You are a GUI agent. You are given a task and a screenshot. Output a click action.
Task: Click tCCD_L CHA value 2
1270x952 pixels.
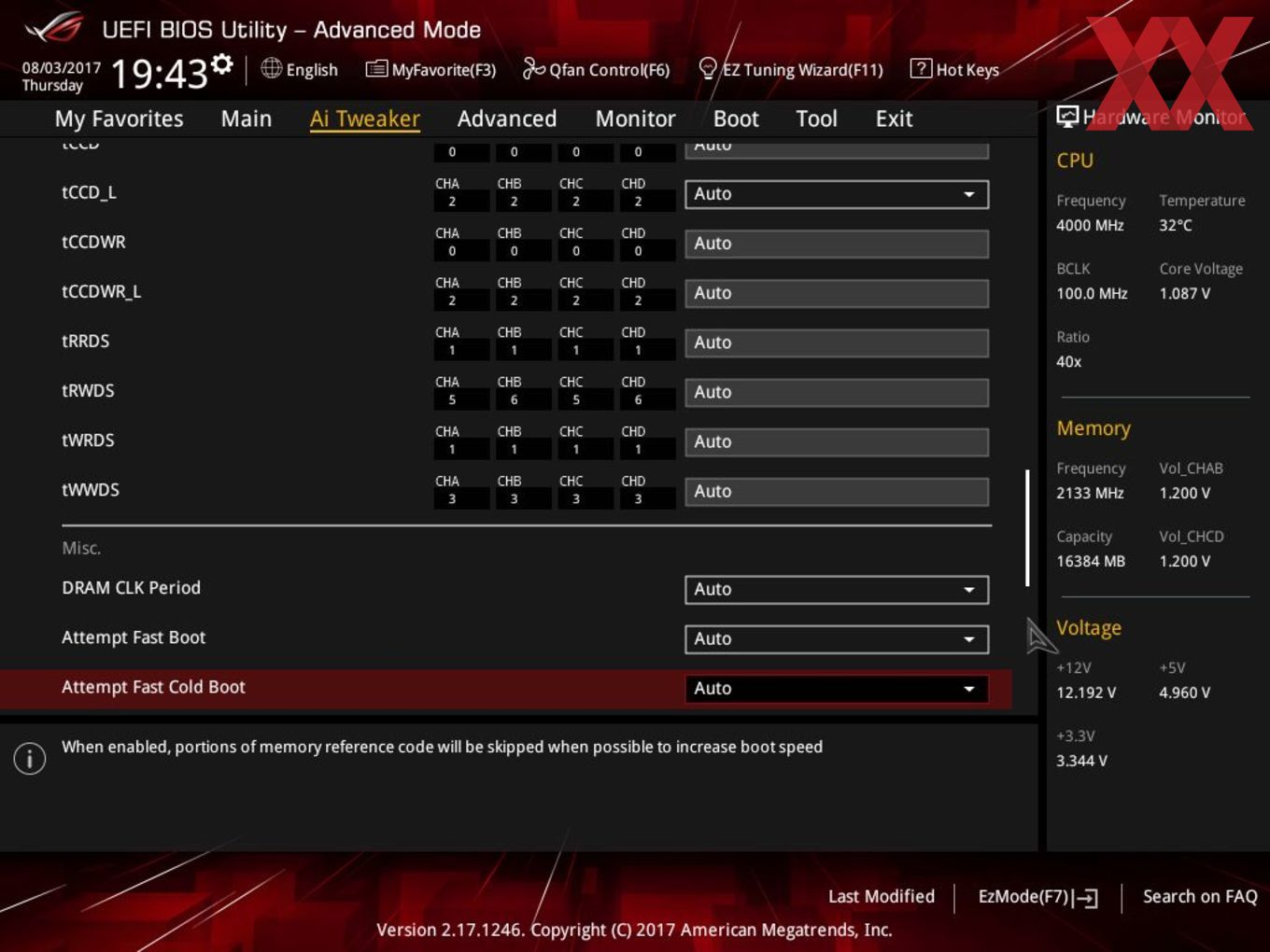452,202
